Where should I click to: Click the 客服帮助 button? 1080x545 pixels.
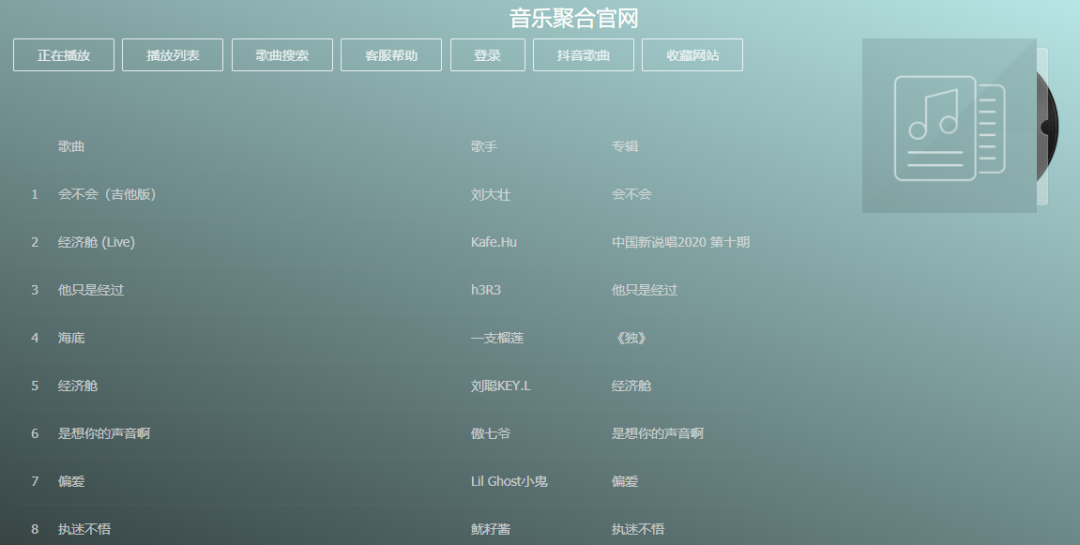391,55
